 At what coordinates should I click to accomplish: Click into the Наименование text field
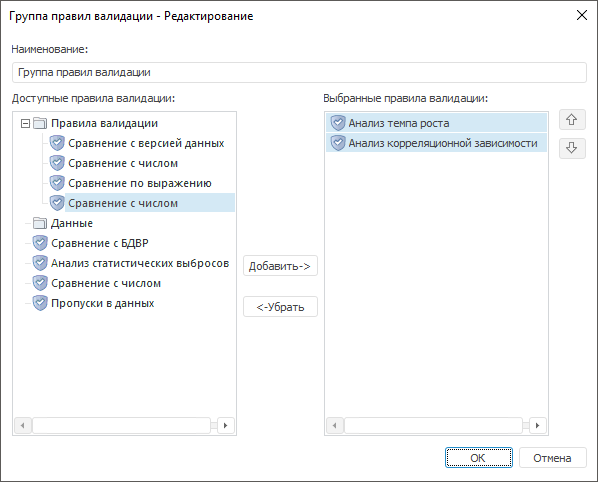299,72
